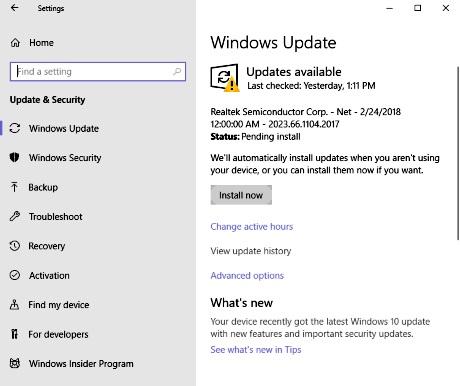This screenshot has width=460, height=386.
Task: Open the Activation section
Action: 49,276
